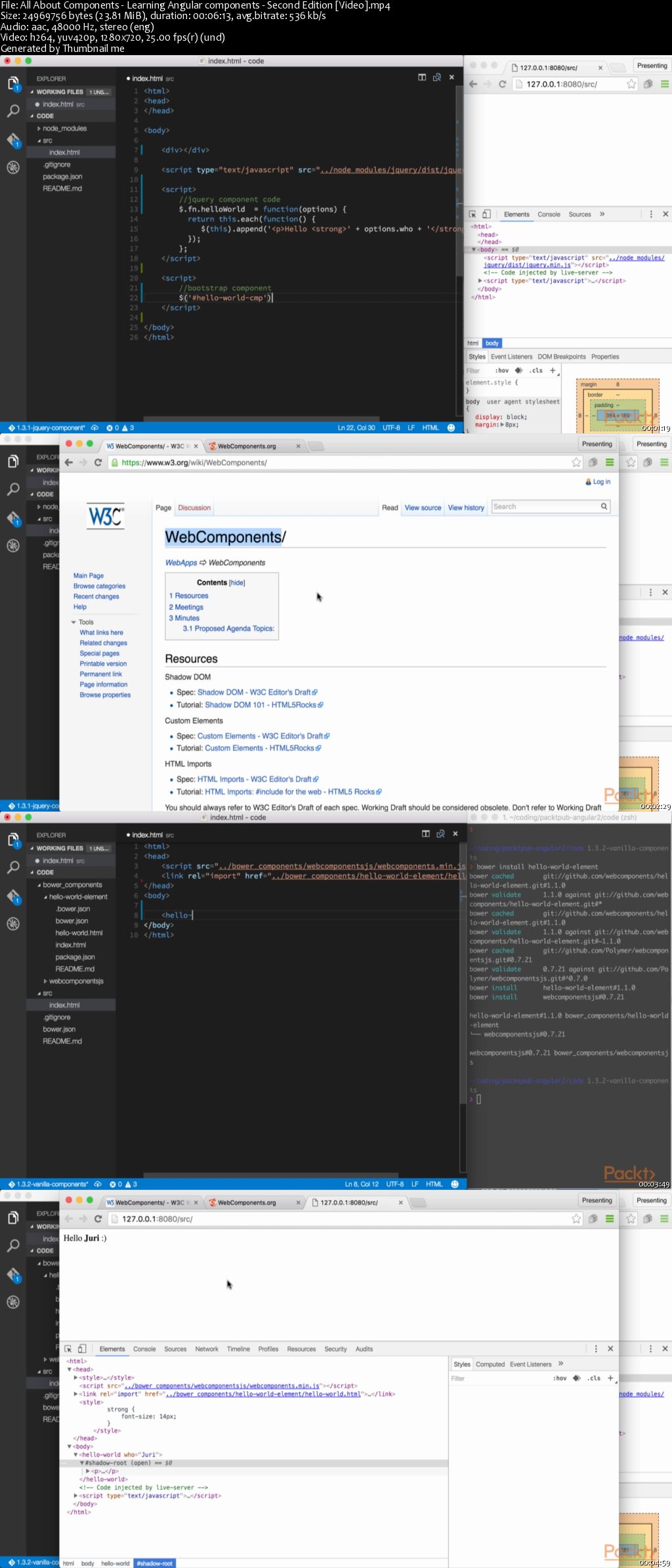Follow the Log in link on the W3C wiki
Image resolution: width=672 pixels, height=1568 pixels.
601,481
